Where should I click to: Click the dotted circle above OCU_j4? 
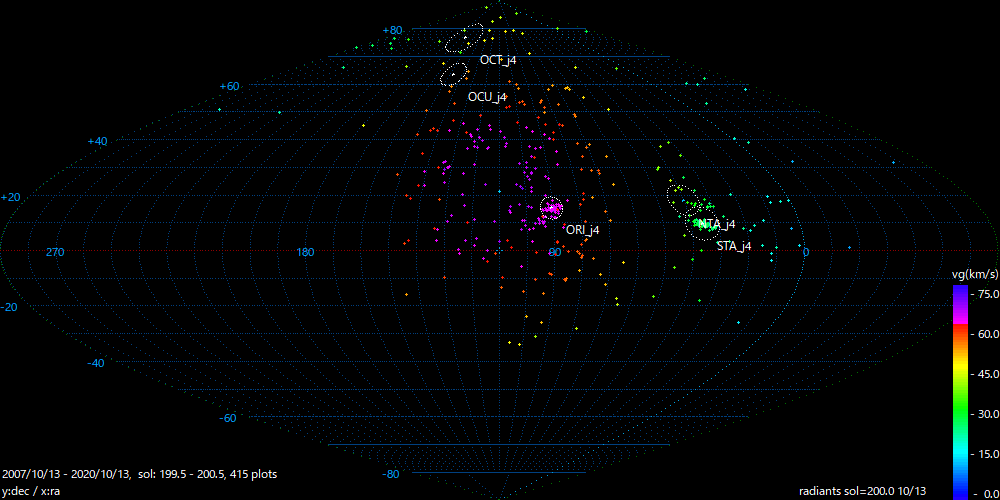point(454,73)
